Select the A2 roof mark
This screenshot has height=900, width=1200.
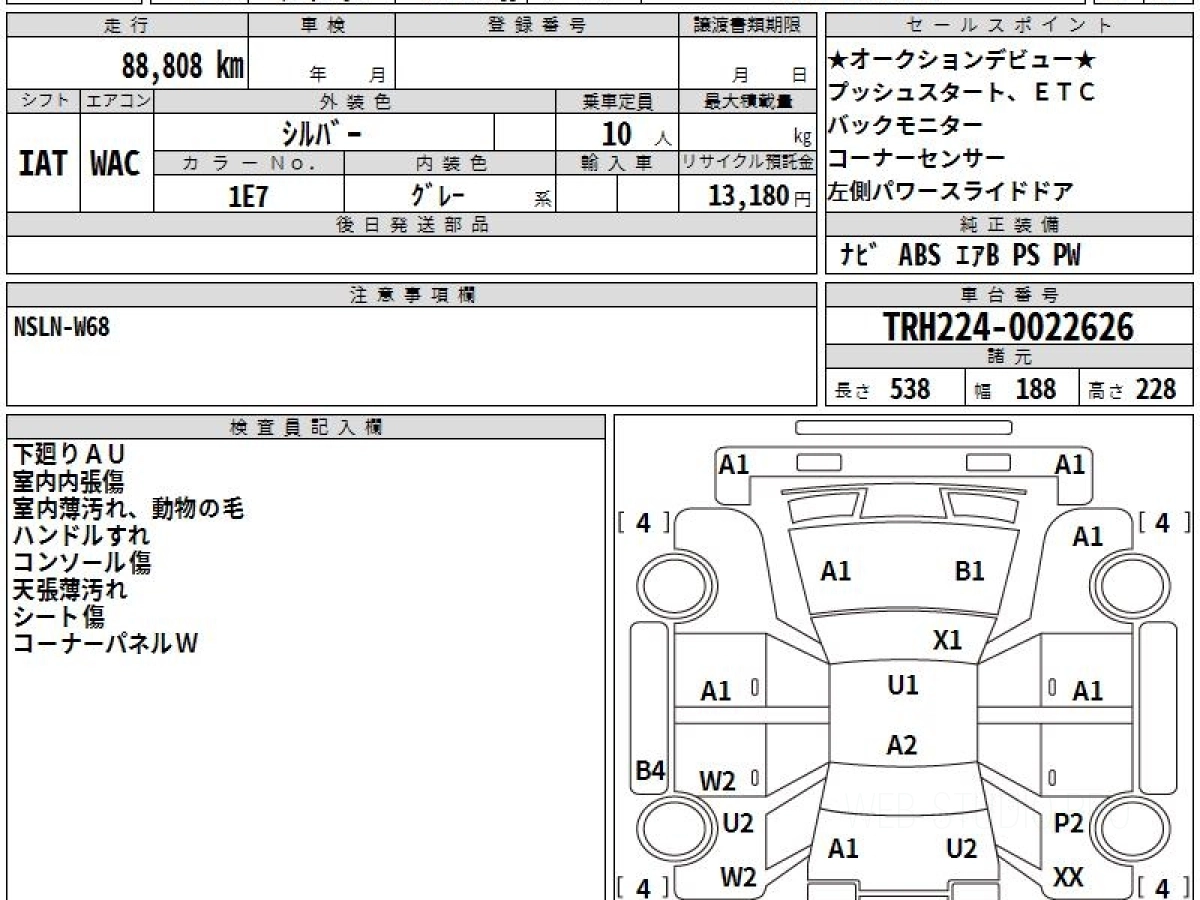[902, 745]
